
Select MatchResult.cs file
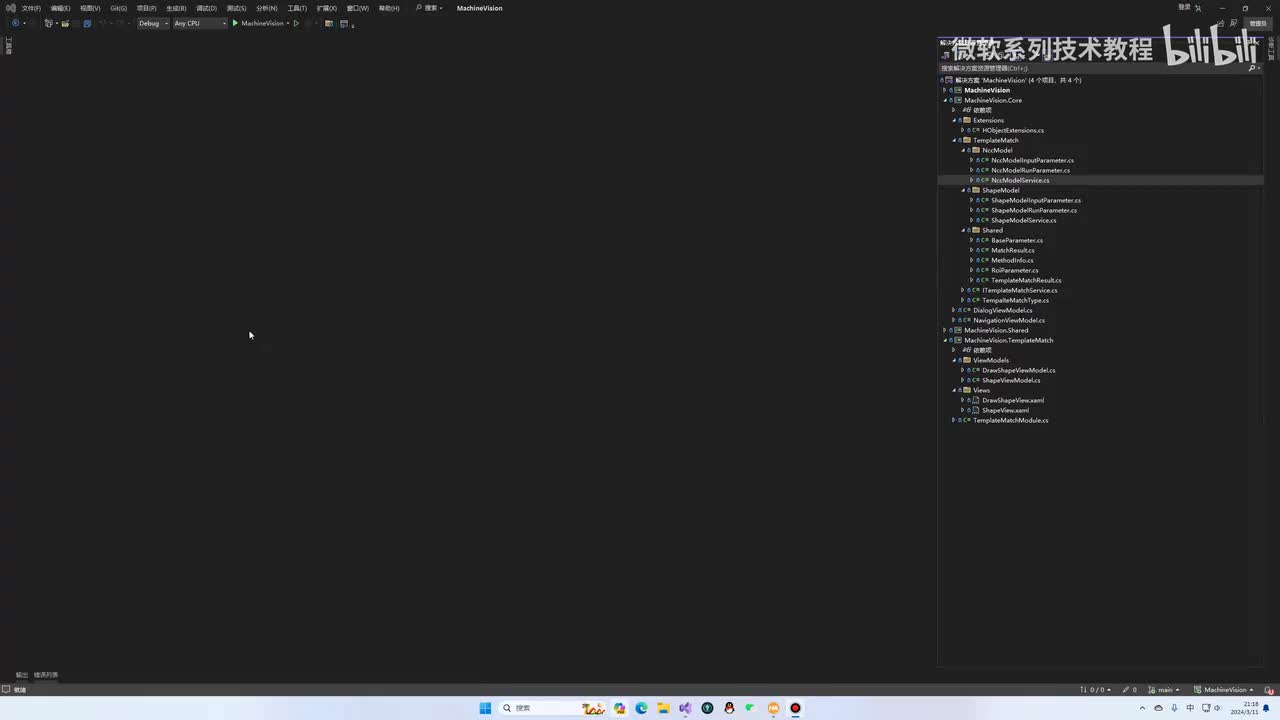click(1013, 250)
